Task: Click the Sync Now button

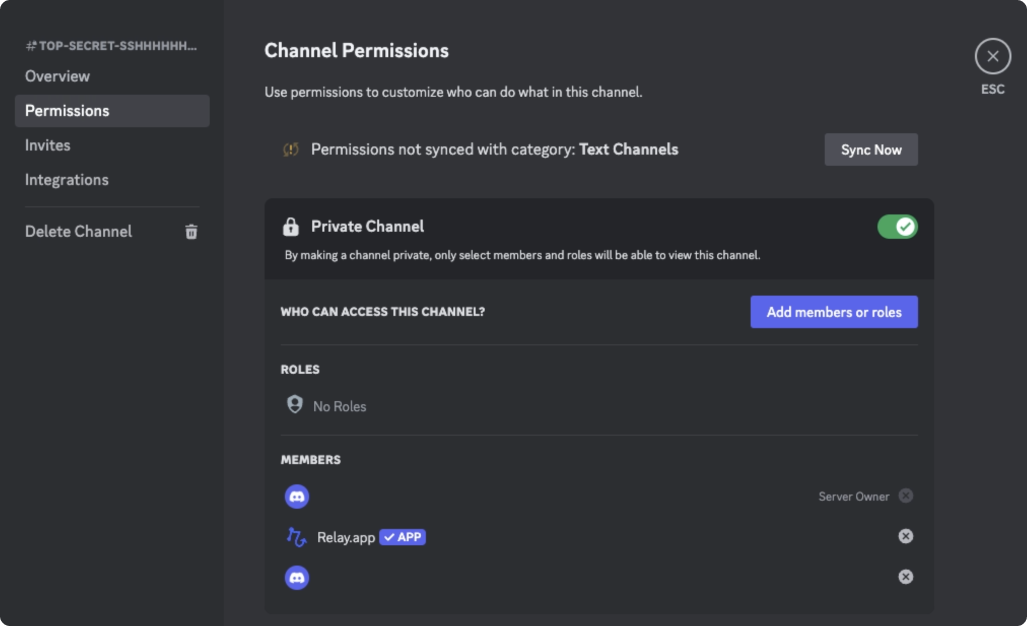Action: point(870,149)
